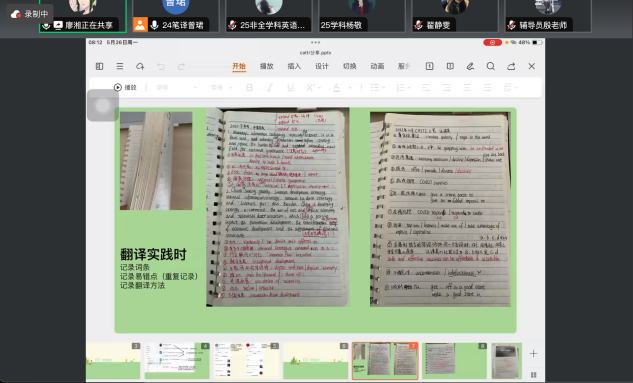Select the pen annotation icon
Screen dimensions: 633x383
(470, 66)
